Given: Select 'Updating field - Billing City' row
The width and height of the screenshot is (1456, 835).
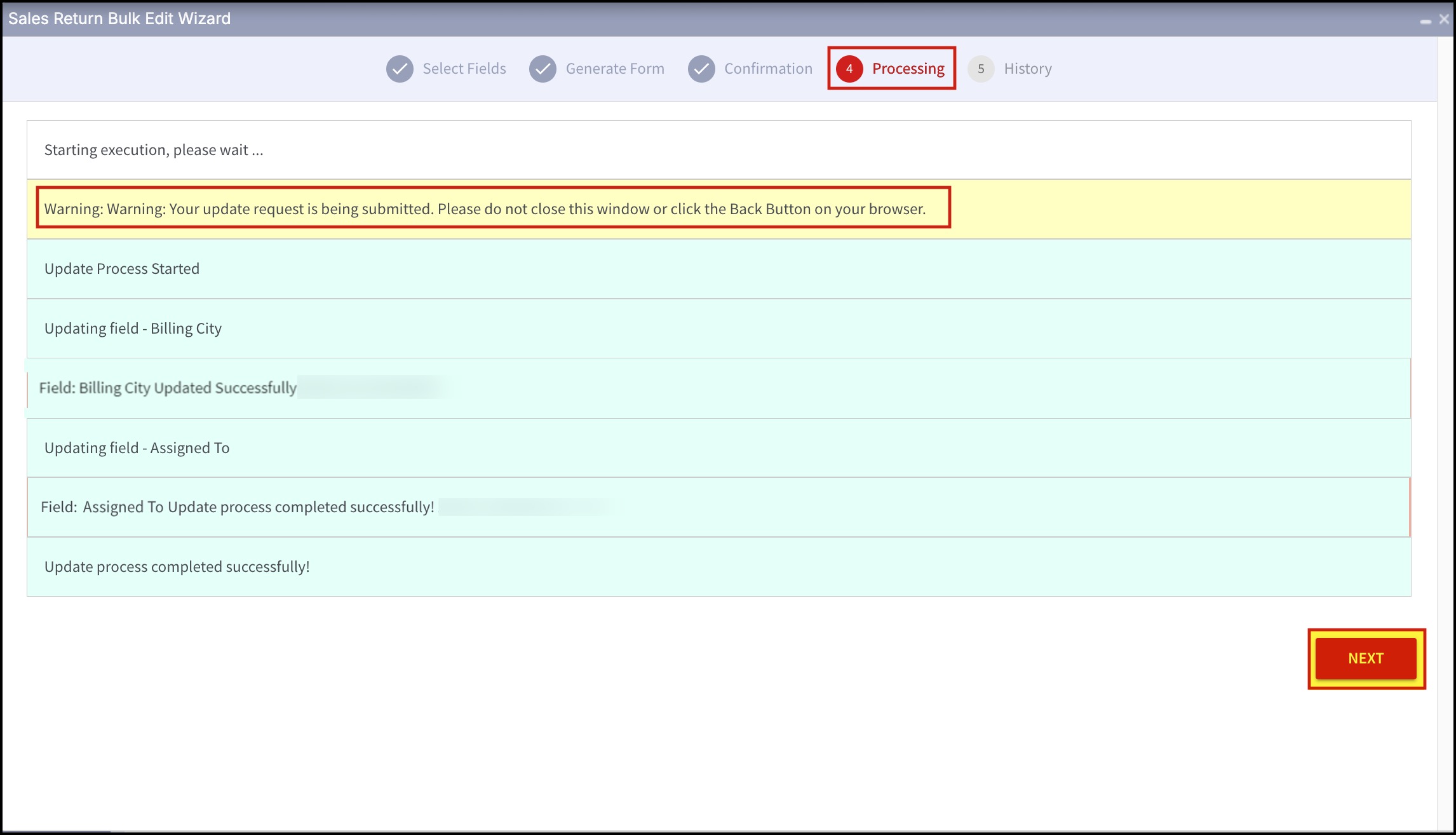Looking at the screenshot, I should (x=133, y=329).
